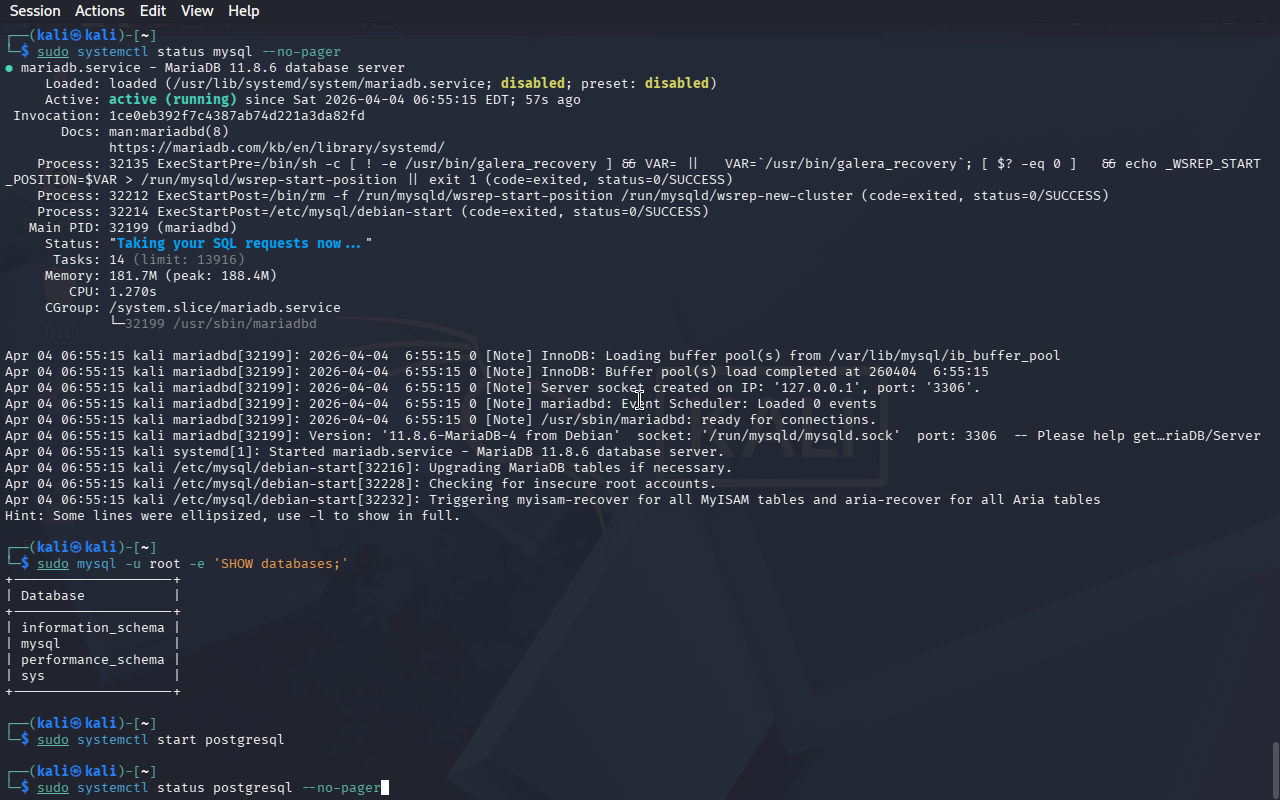Click the "sudo systemctl start postgresql" command
The image size is (1280, 800).
point(160,740)
